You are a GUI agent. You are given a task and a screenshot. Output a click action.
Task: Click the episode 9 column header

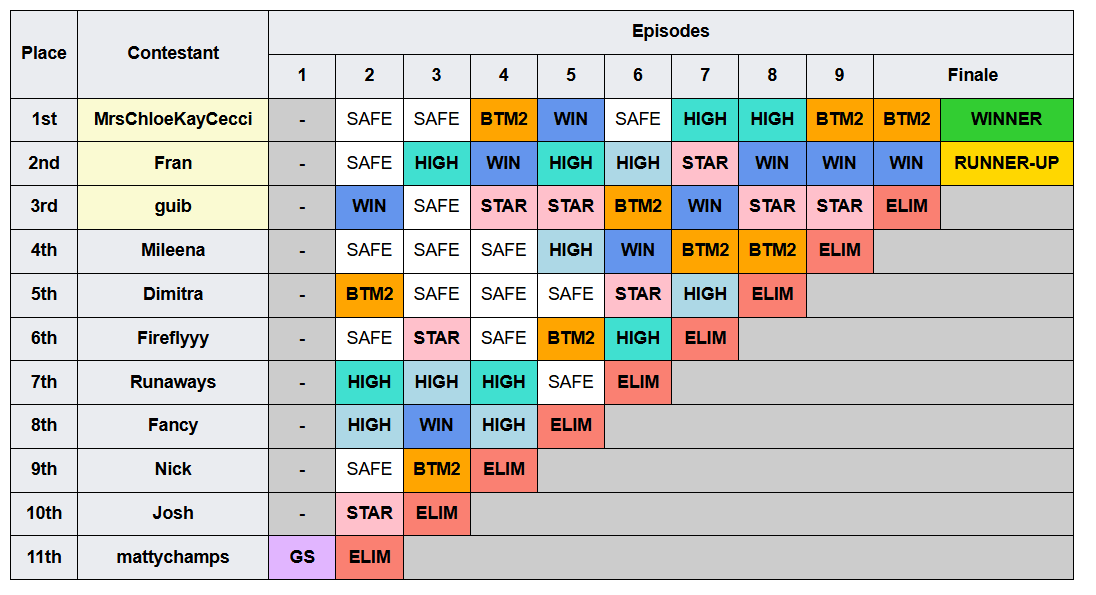click(839, 76)
